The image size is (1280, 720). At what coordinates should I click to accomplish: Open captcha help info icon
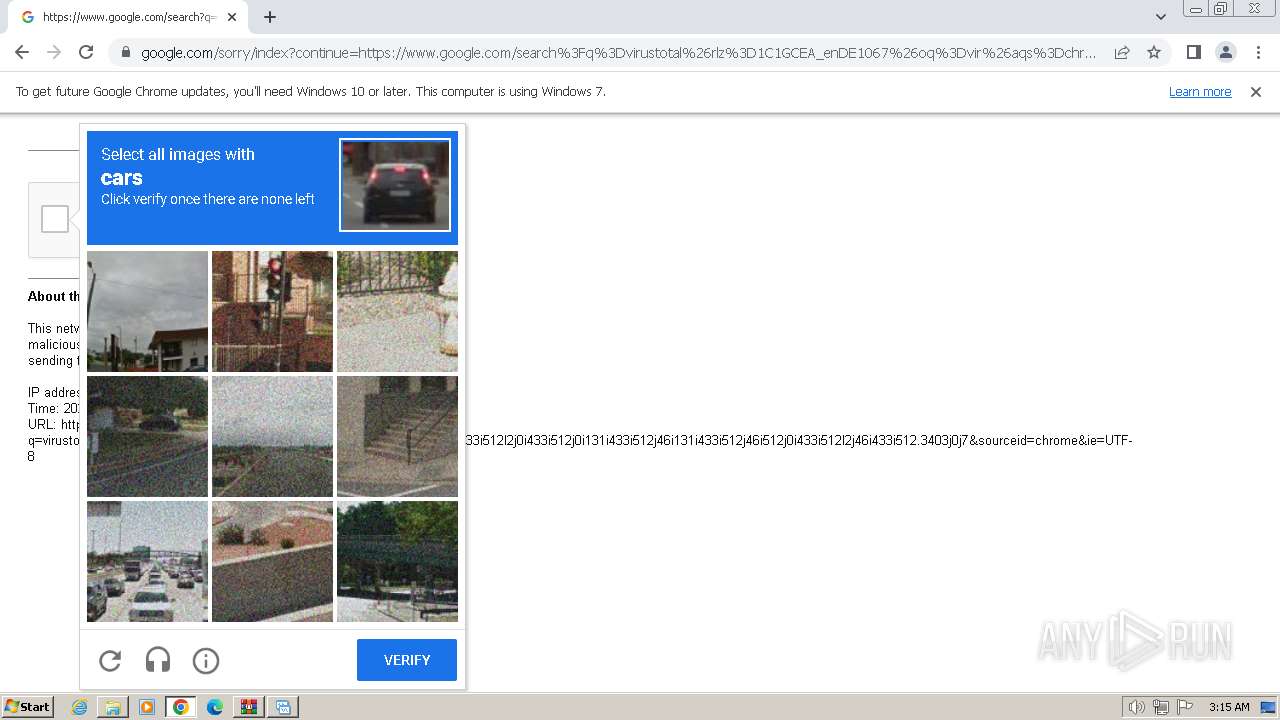point(206,660)
